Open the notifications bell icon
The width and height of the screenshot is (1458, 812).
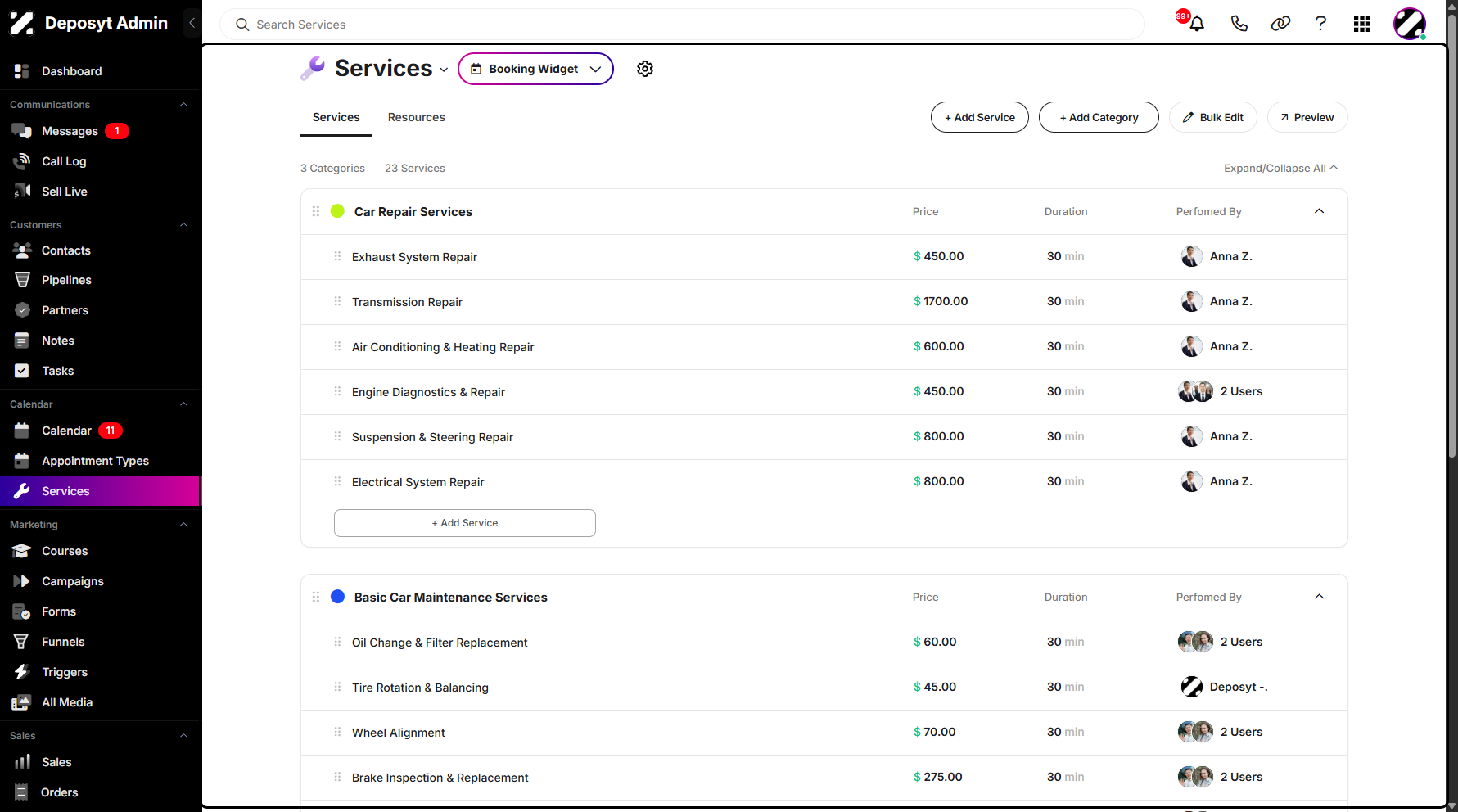(x=1196, y=24)
